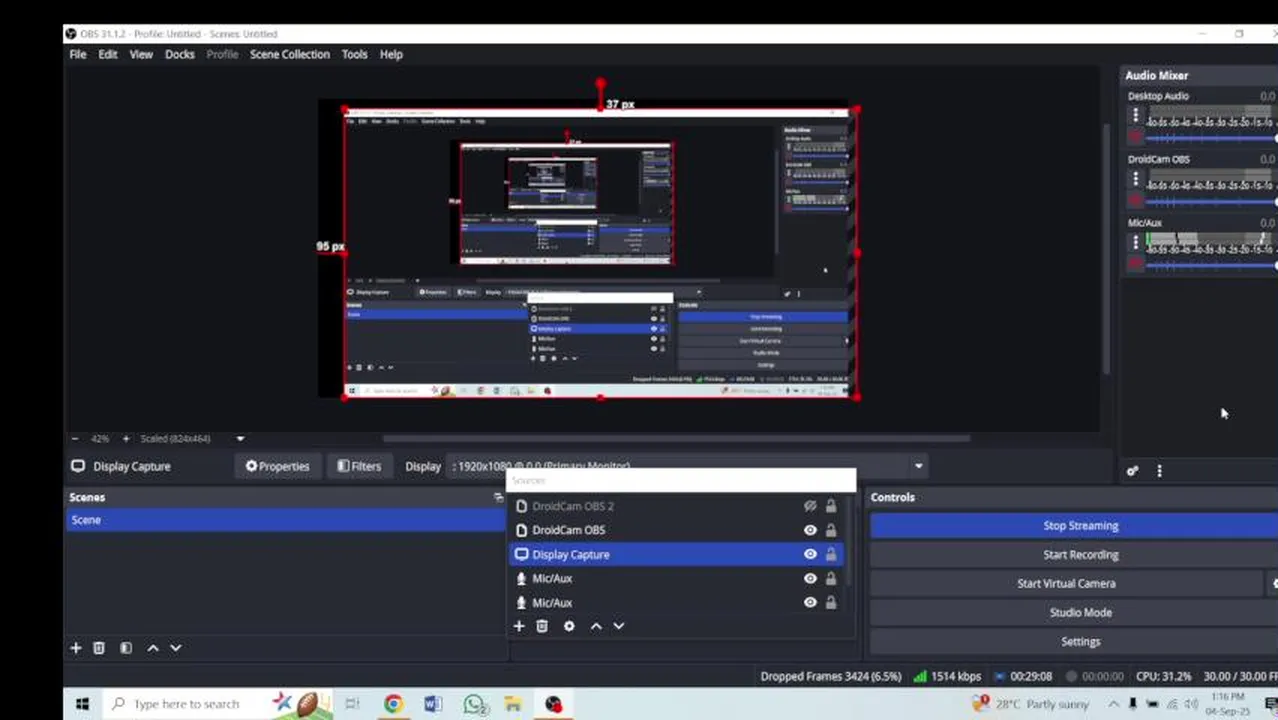Click the Start Recording button
Screen dimensions: 1278x720
[x=1080, y=554]
